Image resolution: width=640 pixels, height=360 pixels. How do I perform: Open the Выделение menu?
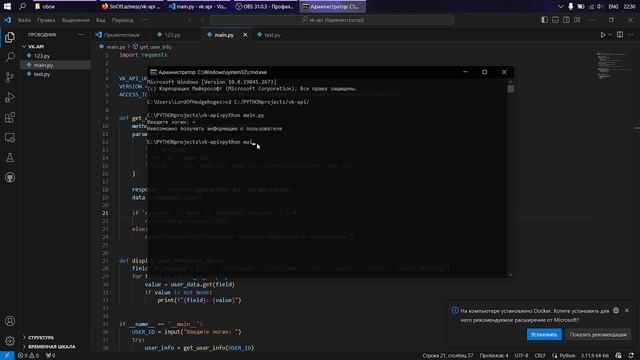click(76, 20)
